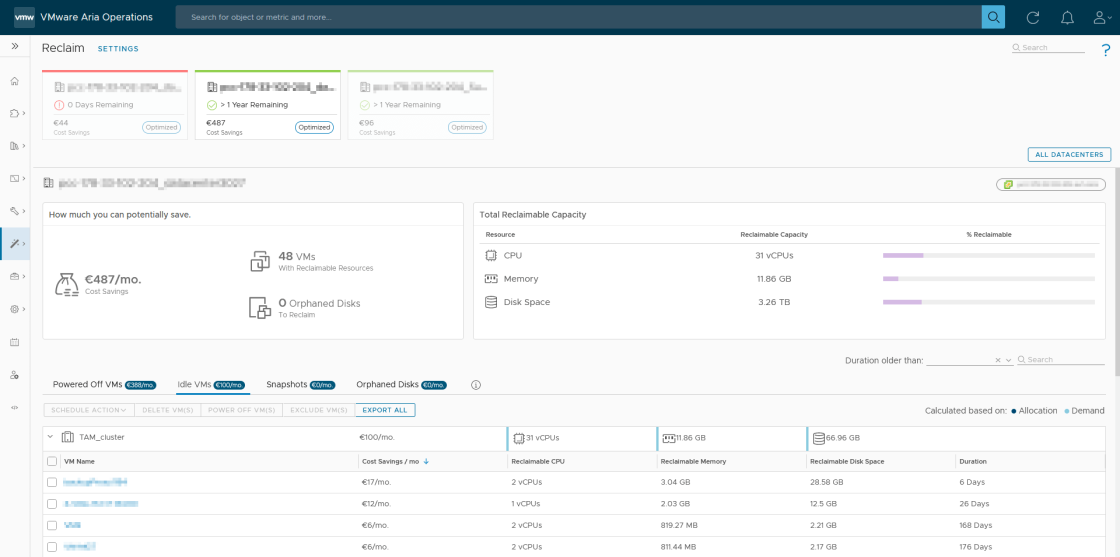Open the Duration older than dropdown

tap(1008, 360)
